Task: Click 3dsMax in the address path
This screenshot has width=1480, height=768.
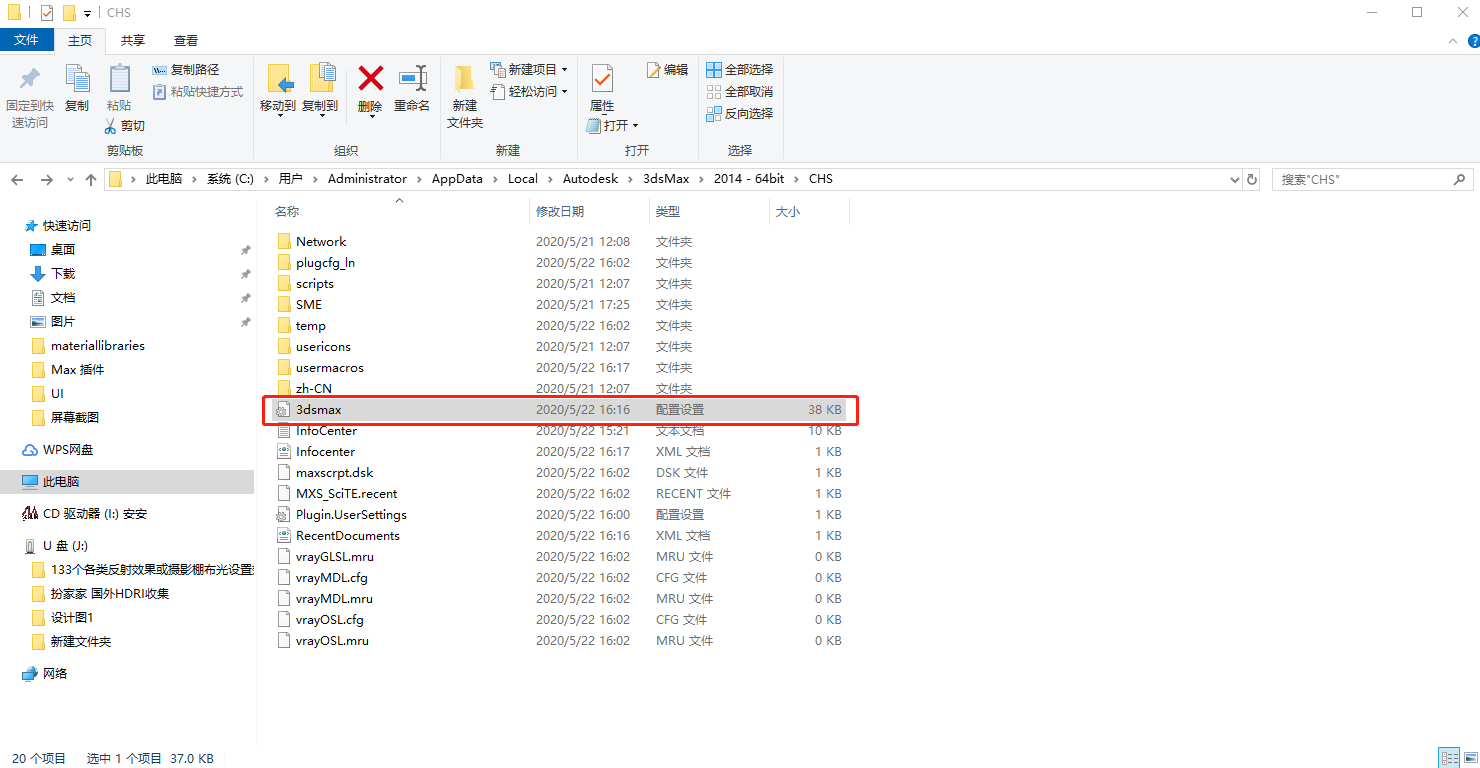Action: click(666, 179)
